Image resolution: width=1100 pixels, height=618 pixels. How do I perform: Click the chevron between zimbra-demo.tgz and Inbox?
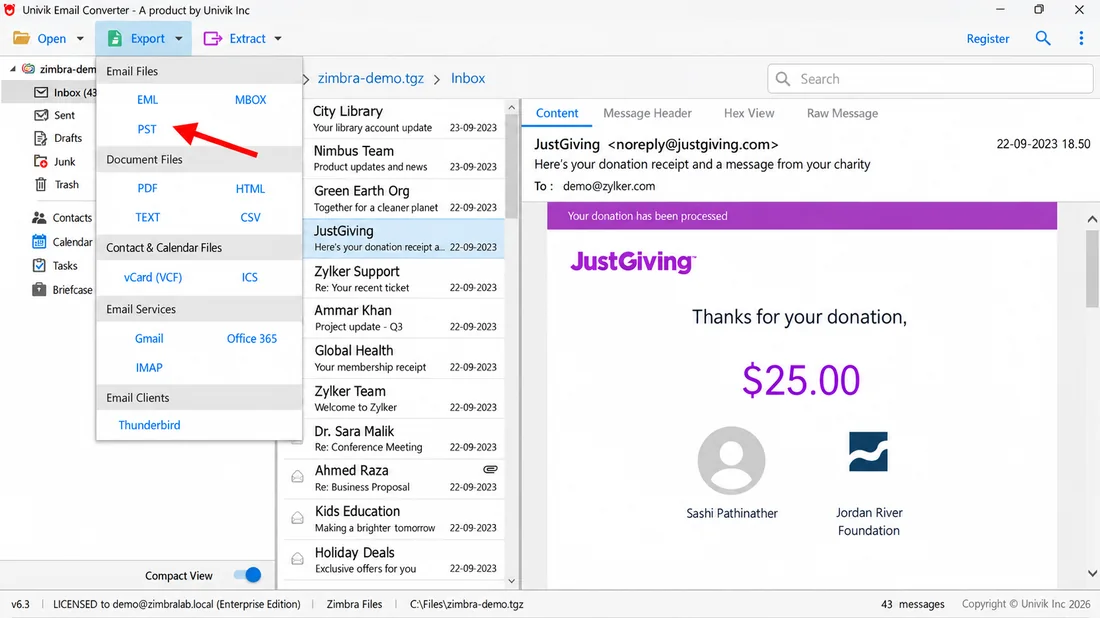coord(437,79)
